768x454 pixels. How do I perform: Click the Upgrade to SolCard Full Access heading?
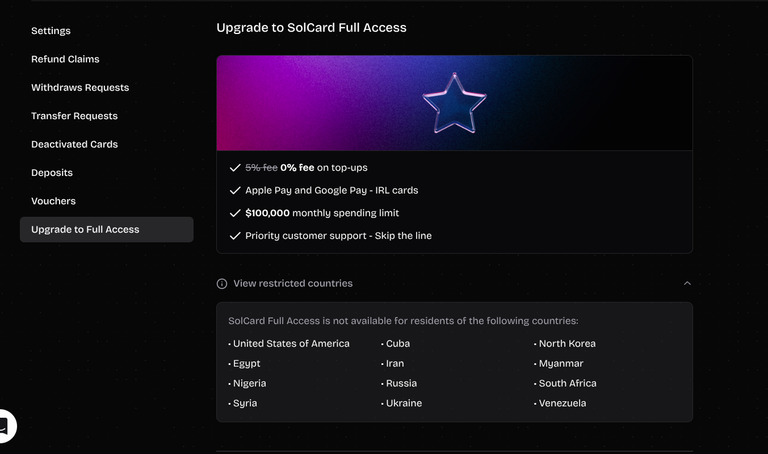tap(312, 27)
